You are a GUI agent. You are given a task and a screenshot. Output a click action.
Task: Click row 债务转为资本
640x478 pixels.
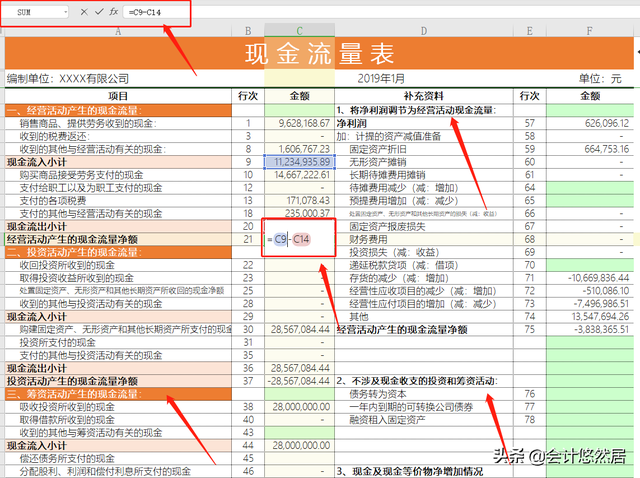[424, 394]
